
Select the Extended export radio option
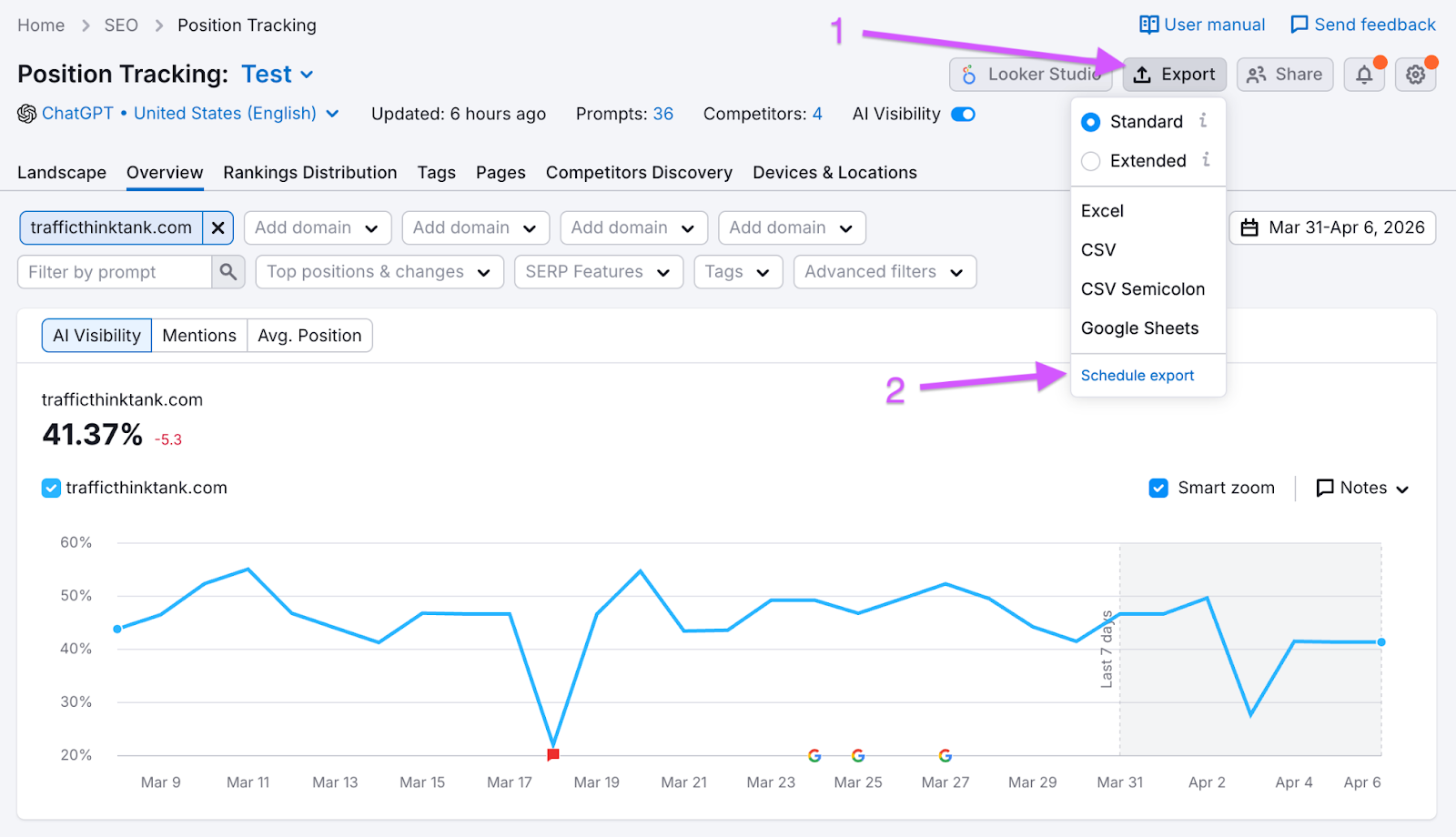pyautogui.click(x=1091, y=162)
